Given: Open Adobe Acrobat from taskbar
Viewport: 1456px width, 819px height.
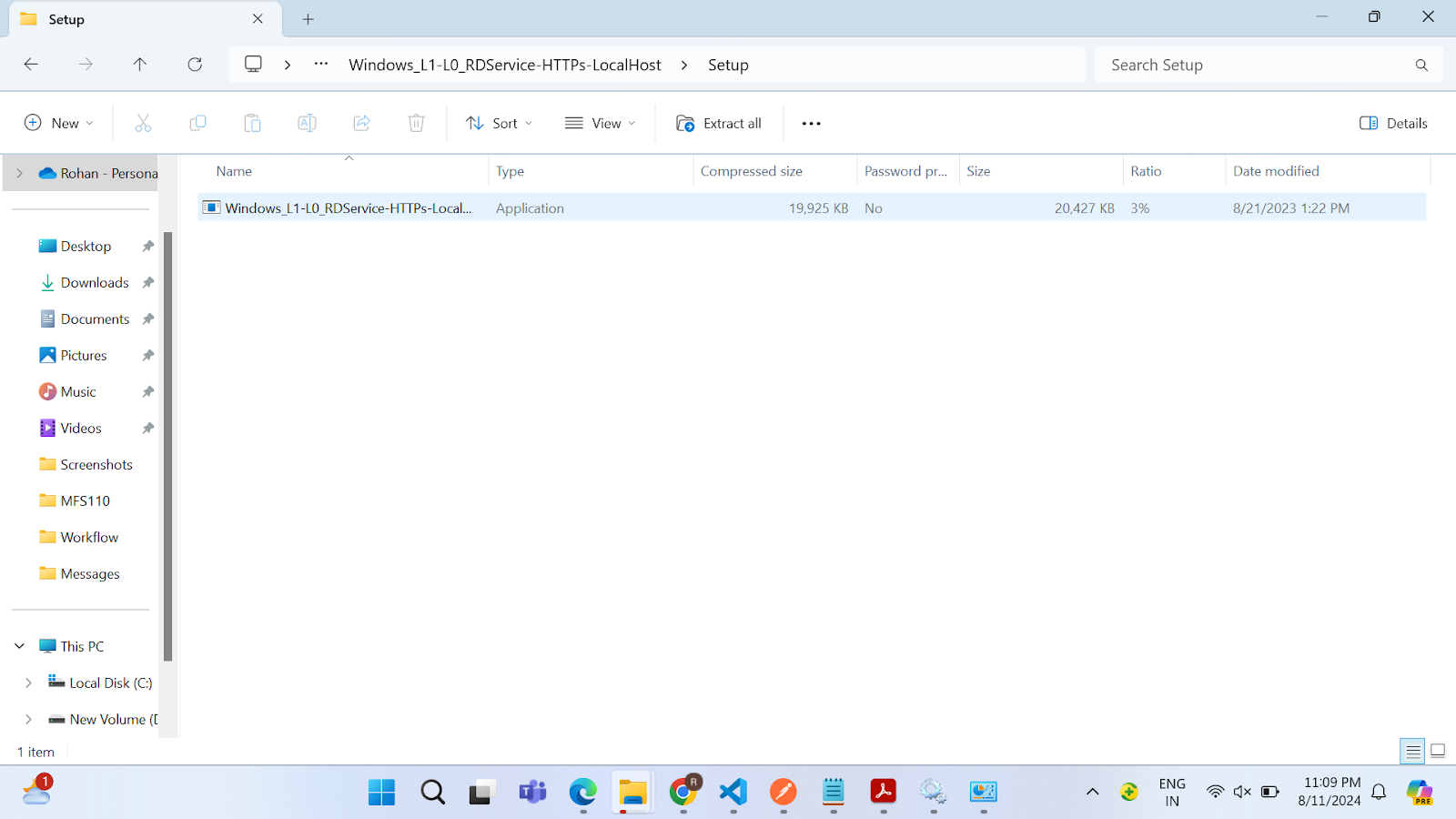Looking at the screenshot, I should 883,793.
